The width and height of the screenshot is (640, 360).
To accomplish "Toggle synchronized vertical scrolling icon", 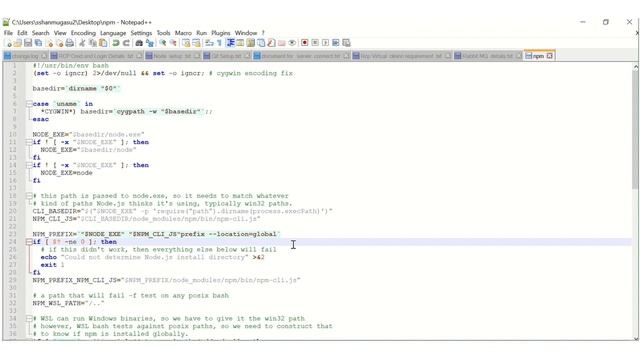I will pyautogui.click(x=186, y=43).
